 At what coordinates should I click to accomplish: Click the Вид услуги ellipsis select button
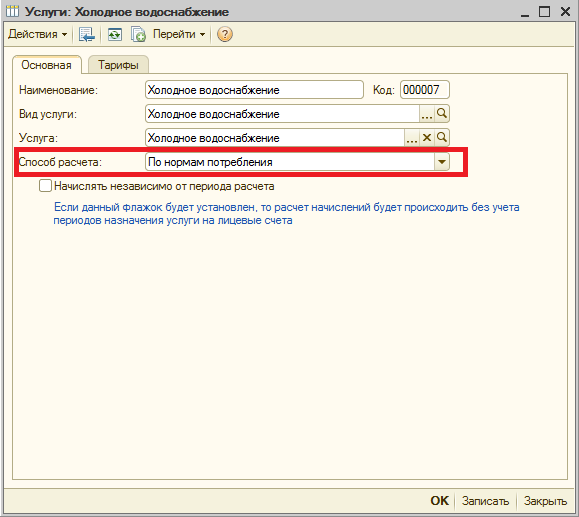[x=426, y=113]
